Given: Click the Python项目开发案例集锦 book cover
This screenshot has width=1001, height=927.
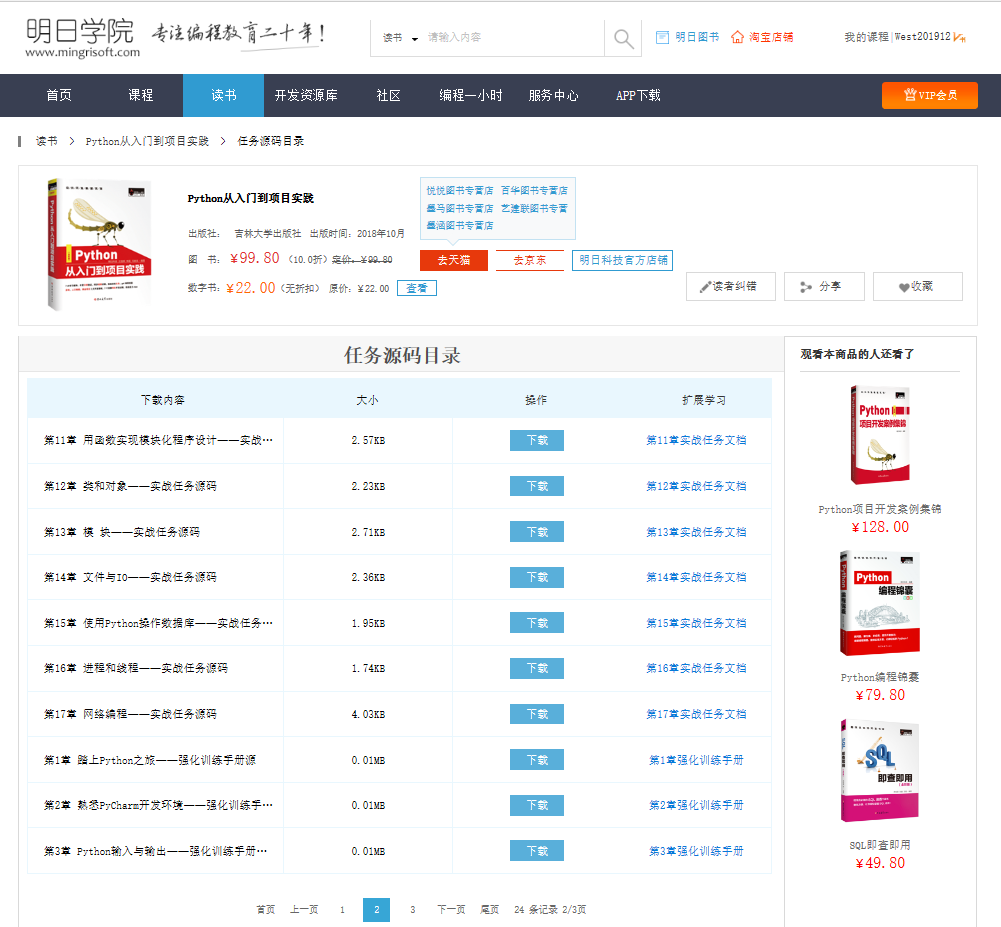Looking at the screenshot, I should 880,435.
